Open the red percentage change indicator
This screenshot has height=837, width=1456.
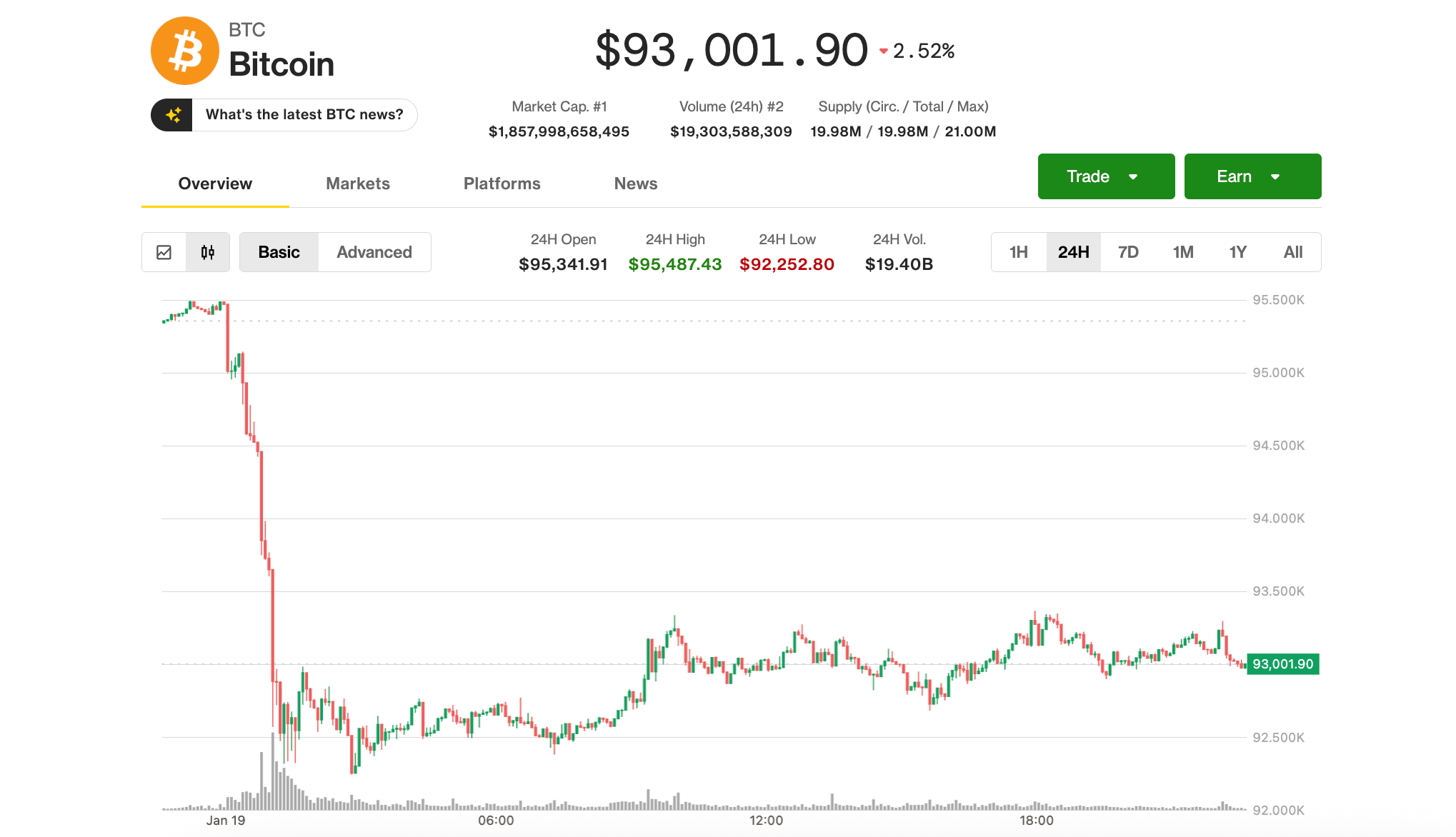pyautogui.click(x=918, y=51)
